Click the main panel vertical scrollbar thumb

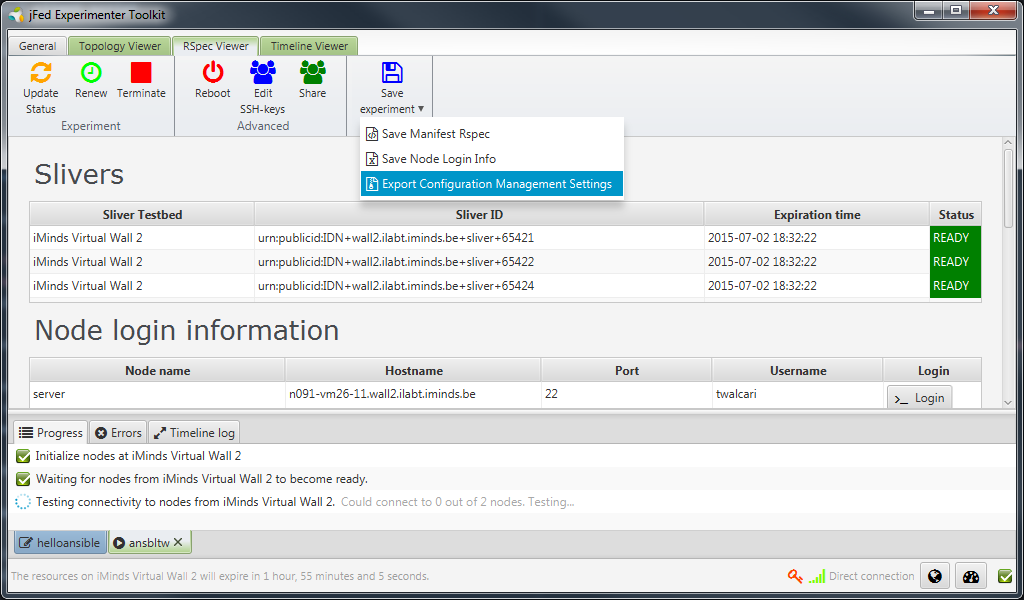(1008, 188)
